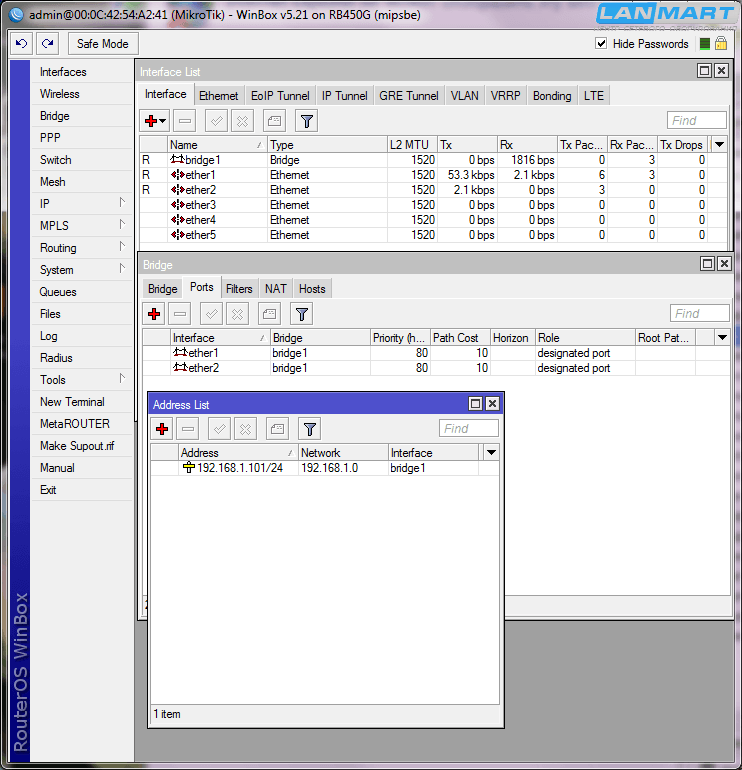Click the Redo arrow icon
The height and width of the screenshot is (770, 742).
48,44
